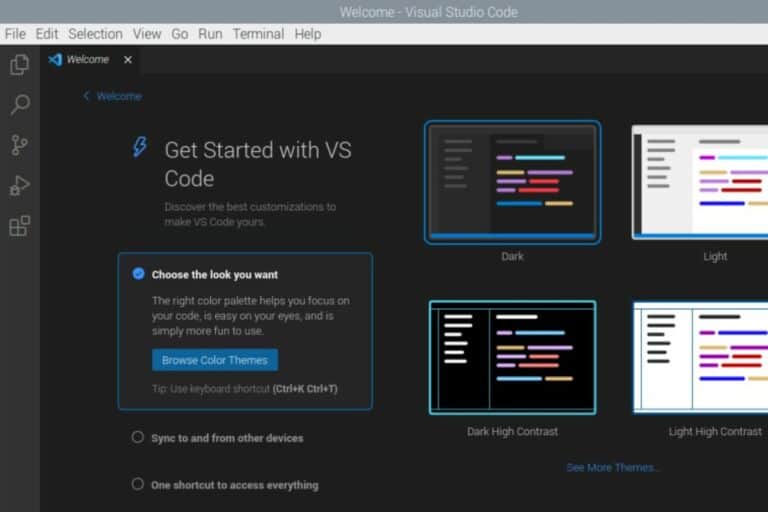
Task: Close the Welcome tab
Action: tap(128, 60)
